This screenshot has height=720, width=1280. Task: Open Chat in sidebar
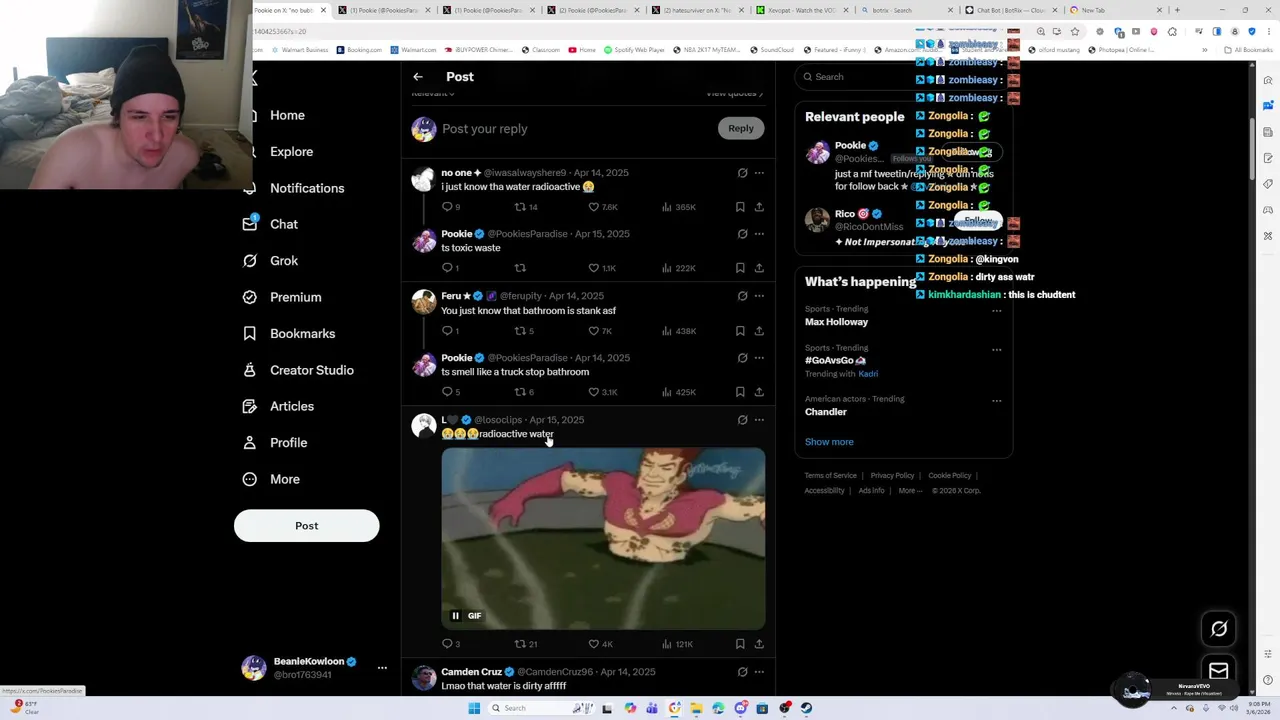coord(270,224)
